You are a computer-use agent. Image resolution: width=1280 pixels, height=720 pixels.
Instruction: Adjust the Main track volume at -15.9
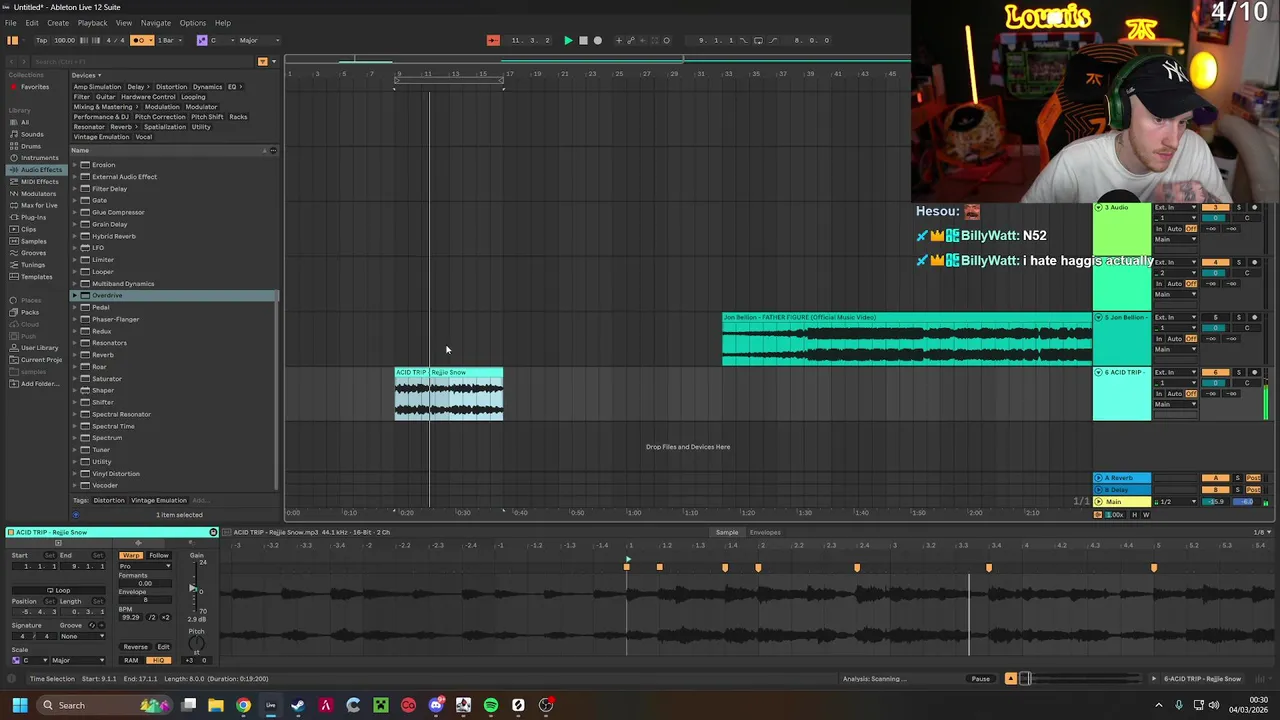1215,502
